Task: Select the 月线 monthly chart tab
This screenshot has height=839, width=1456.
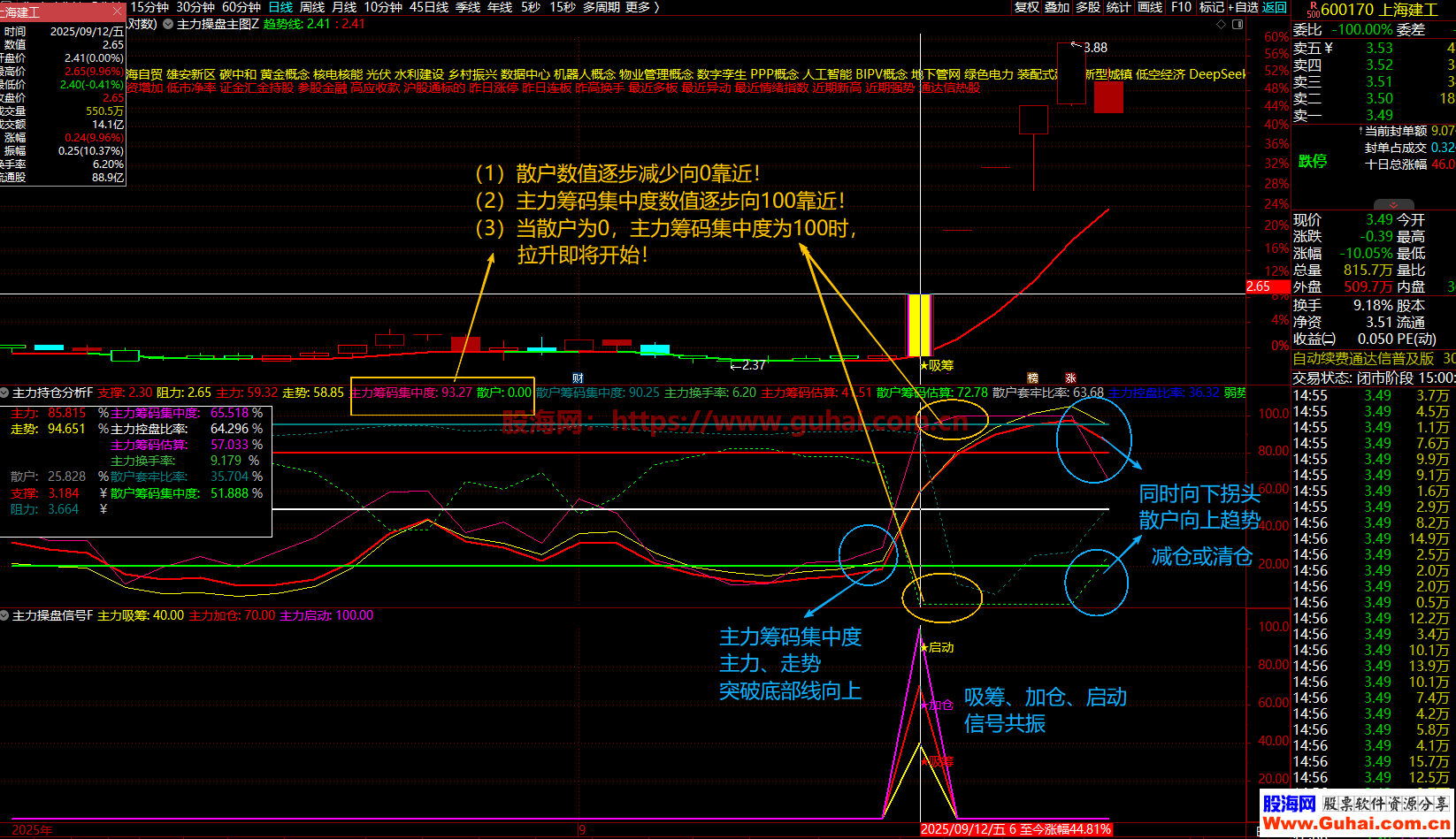Action: (x=344, y=7)
